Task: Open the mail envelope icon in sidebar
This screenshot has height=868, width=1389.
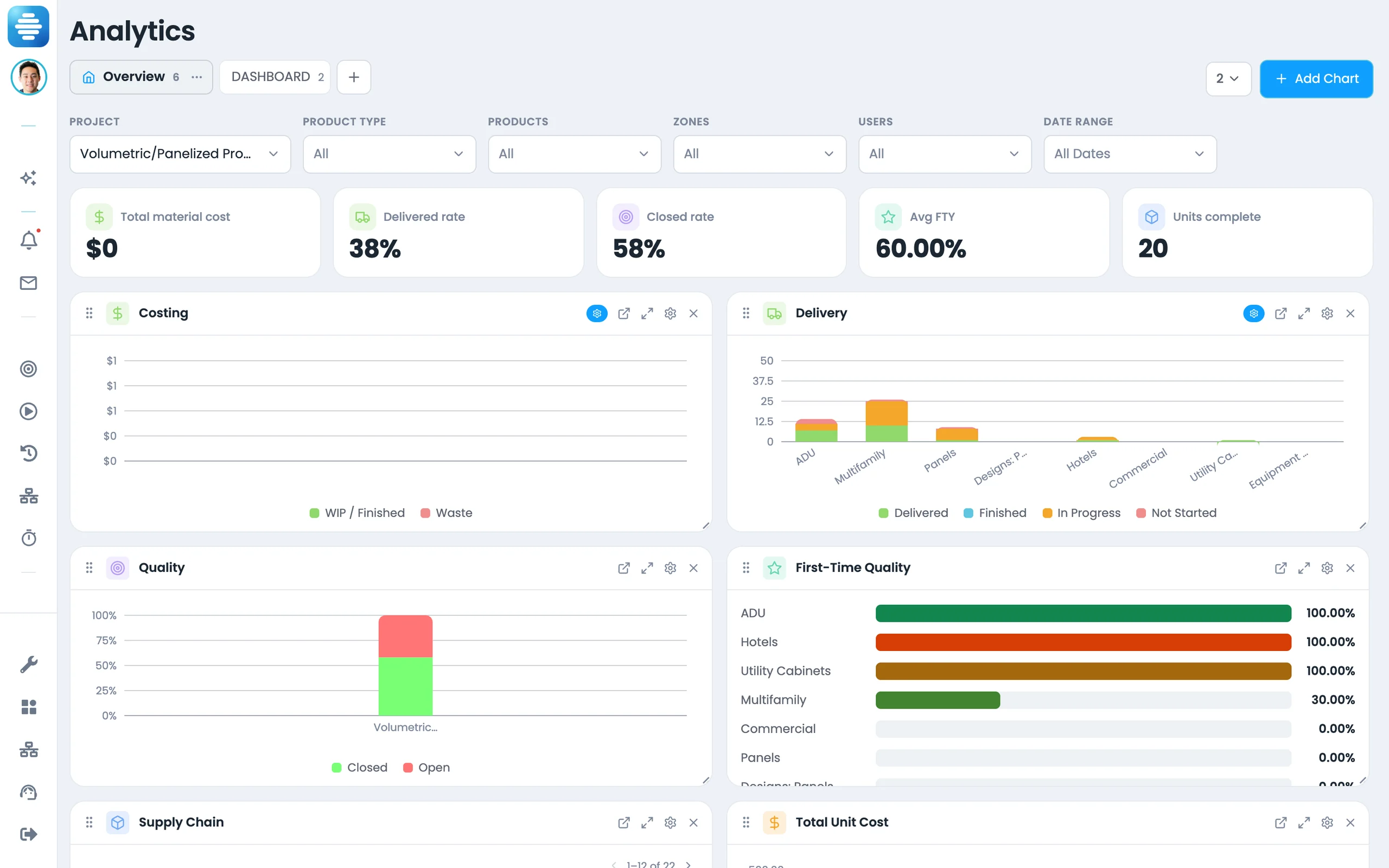Action: (29, 283)
